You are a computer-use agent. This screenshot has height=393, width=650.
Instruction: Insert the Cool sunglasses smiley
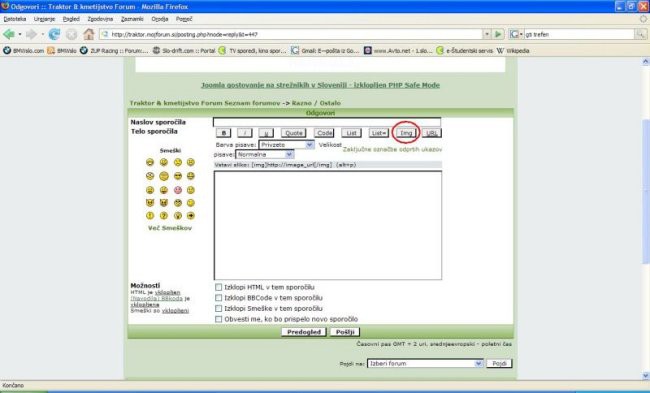click(177, 176)
